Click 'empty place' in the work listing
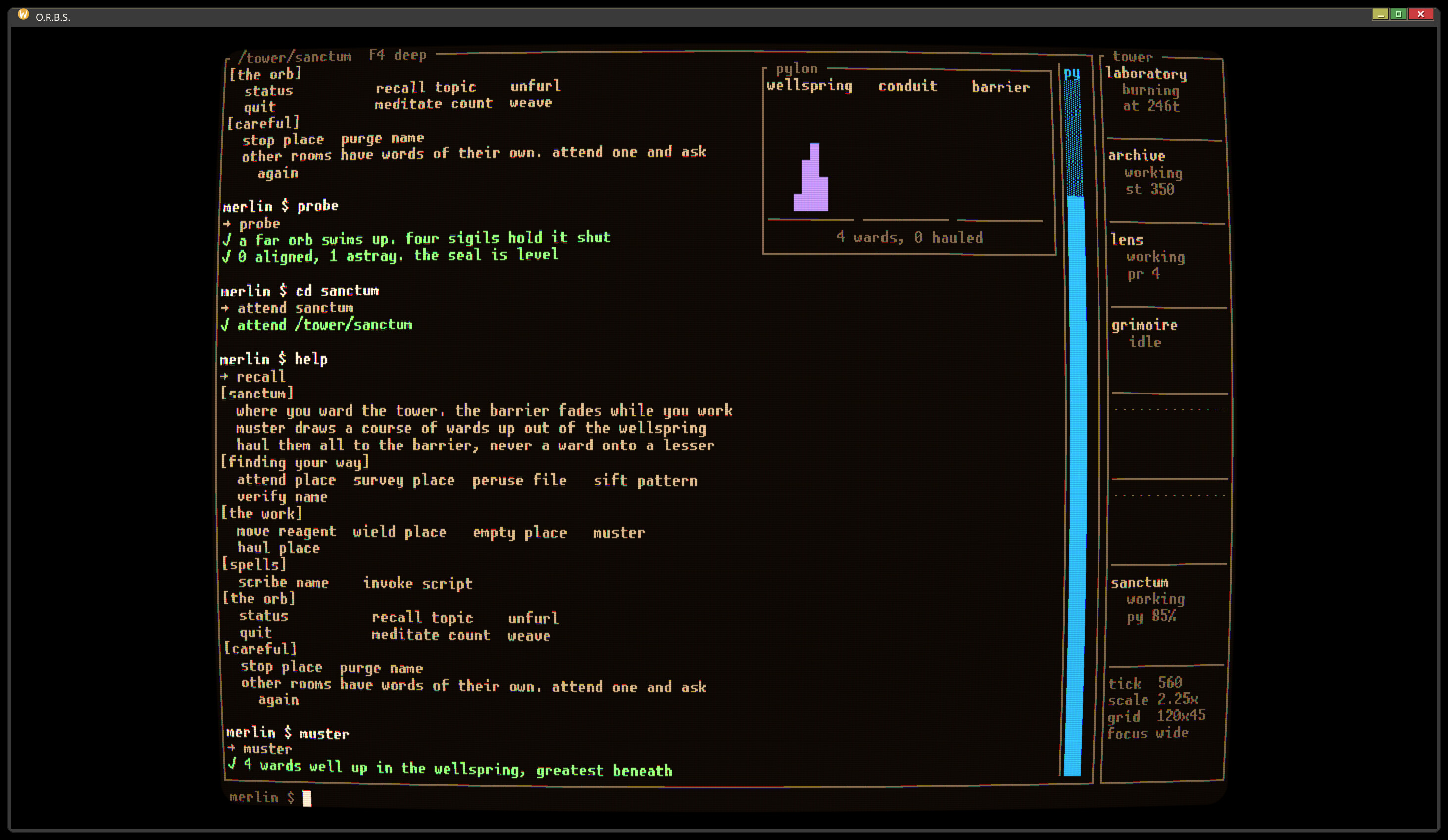 tap(519, 533)
